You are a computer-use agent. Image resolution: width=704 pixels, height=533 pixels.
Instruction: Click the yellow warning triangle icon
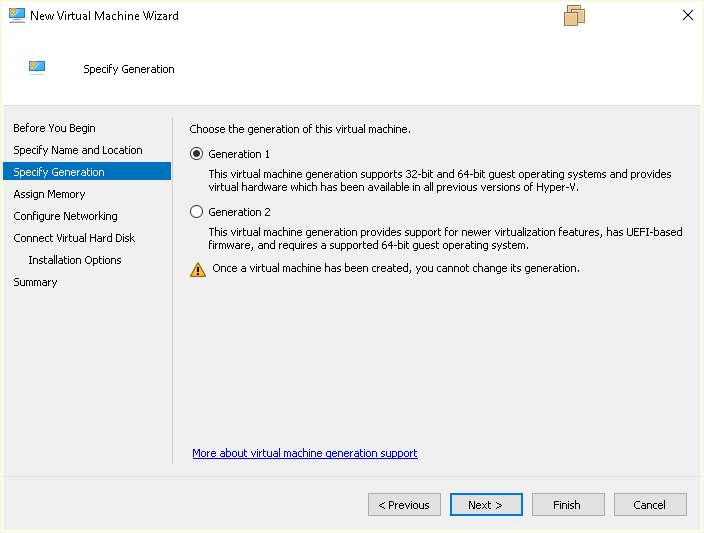pyautogui.click(x=197, y=269)
